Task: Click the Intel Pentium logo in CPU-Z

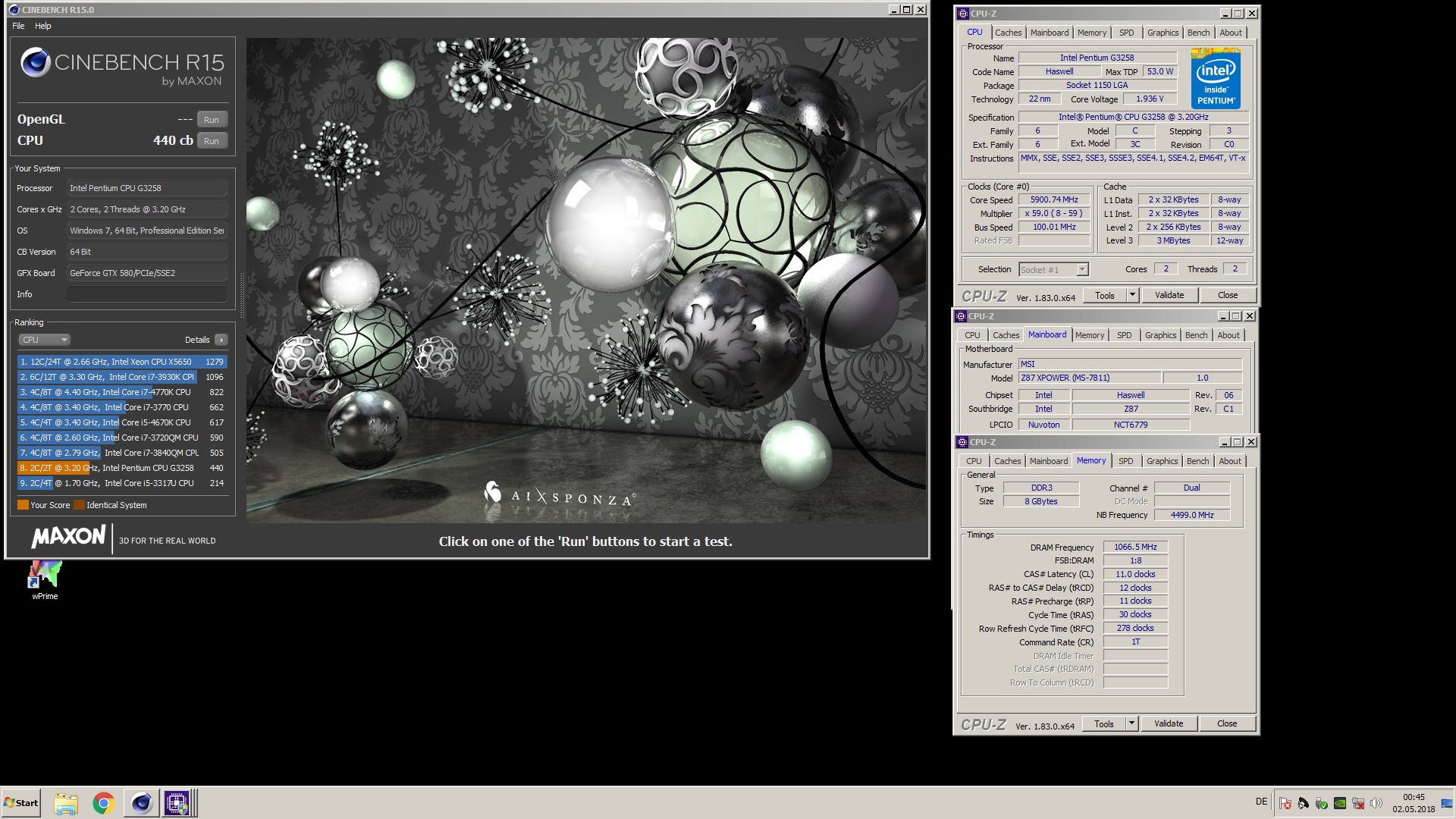Action: coord(1216,78)
